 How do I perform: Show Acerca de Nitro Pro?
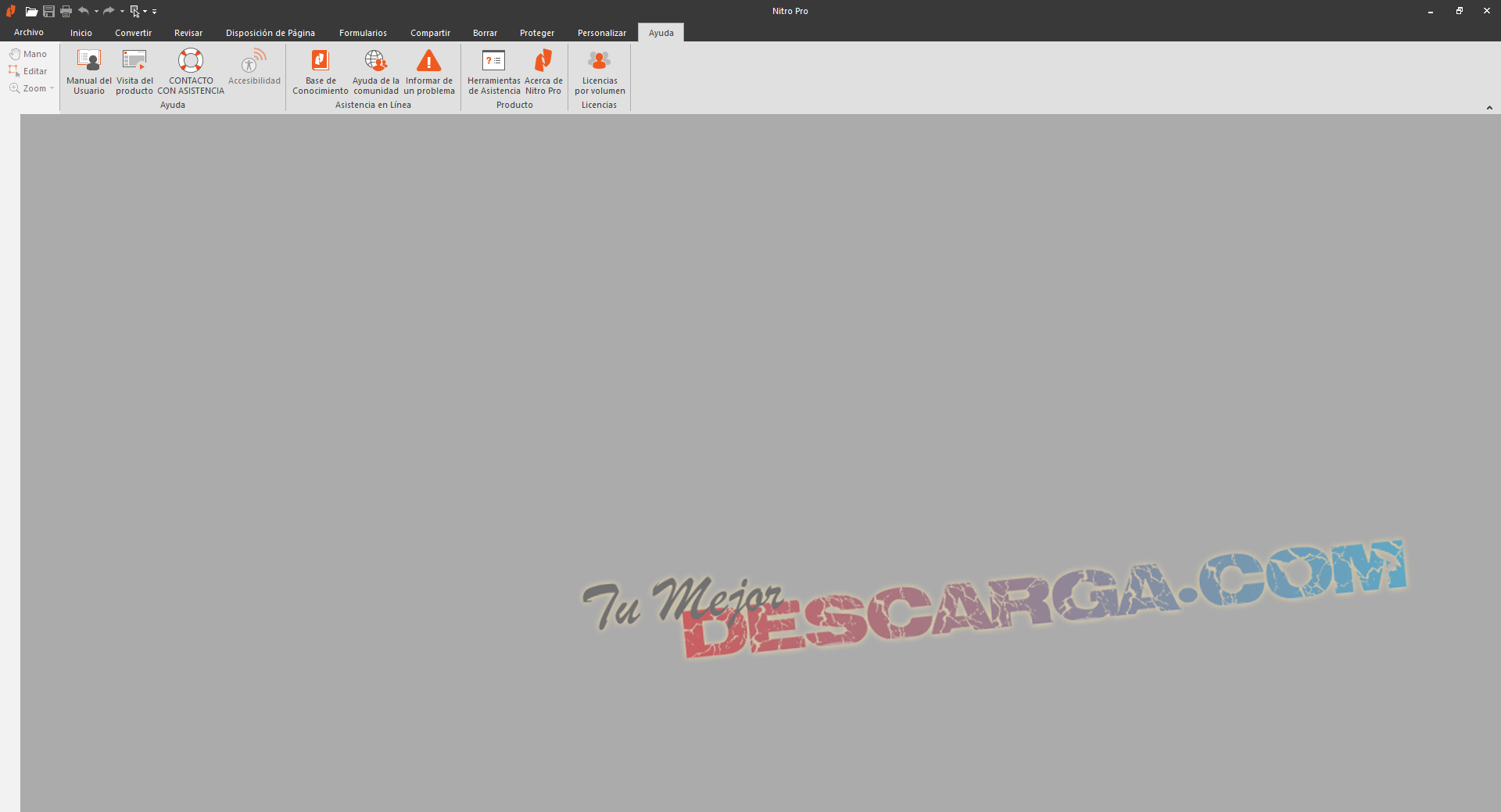(543, 72)
